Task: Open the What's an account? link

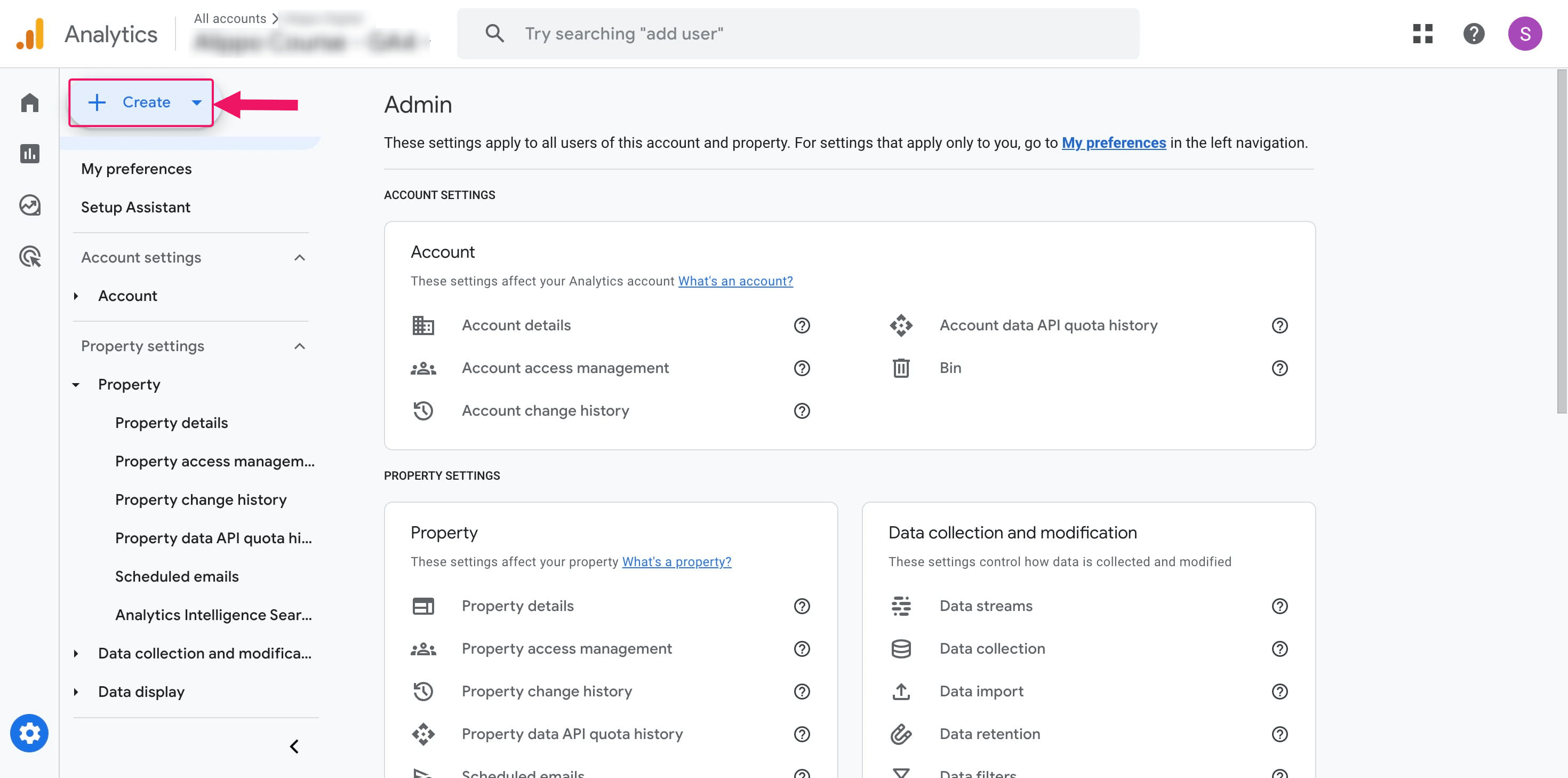Action: tap(735, 281)
